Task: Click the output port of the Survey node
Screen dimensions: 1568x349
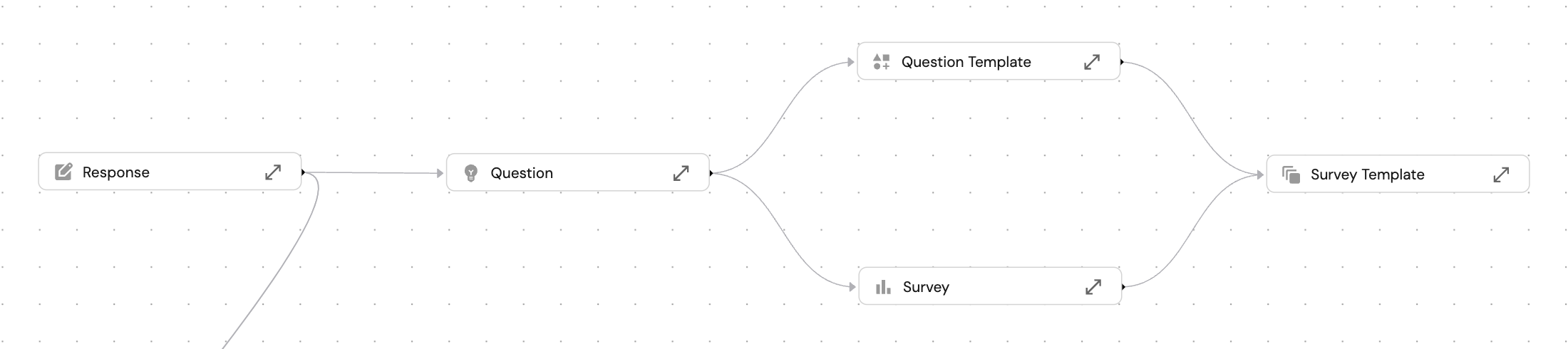Action: point(1123,287)
